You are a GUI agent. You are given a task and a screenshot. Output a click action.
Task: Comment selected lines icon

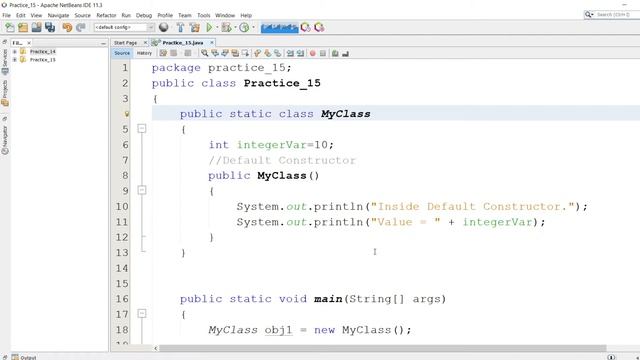(x=335, y=53)
